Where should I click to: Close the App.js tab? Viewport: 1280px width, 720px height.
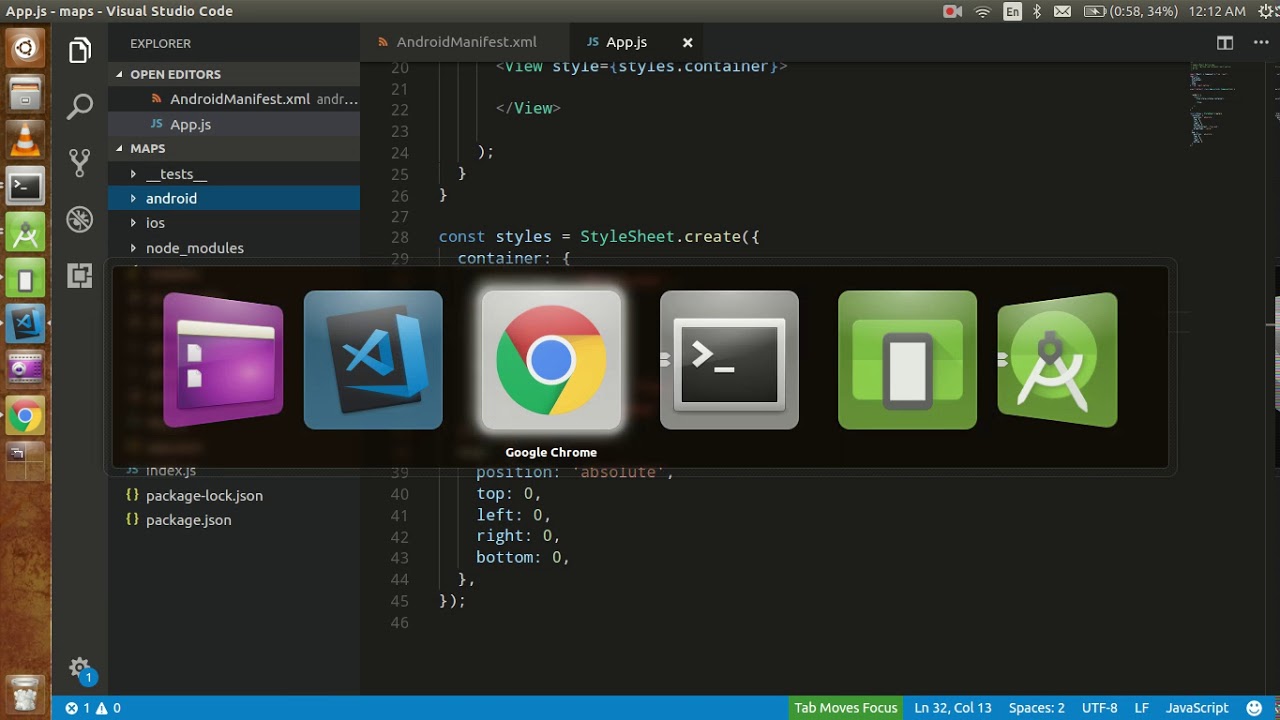coord(687,42)
